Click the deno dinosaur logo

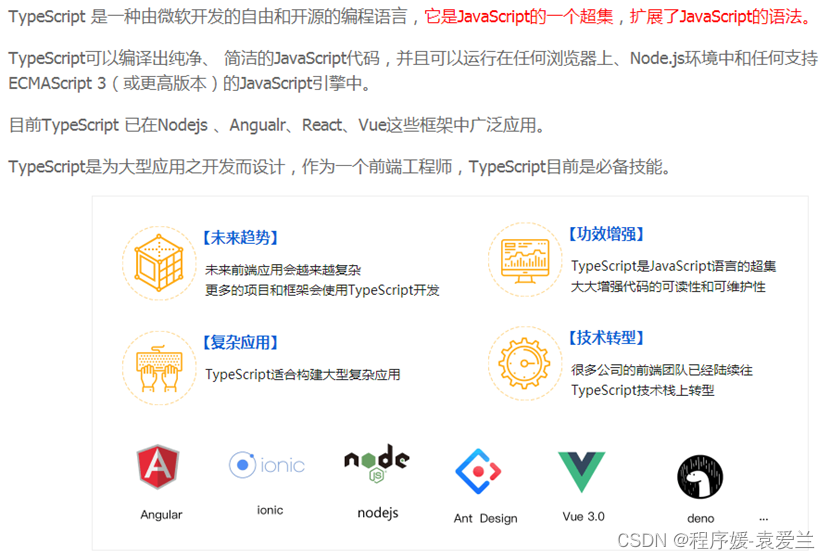pos(700,477)
